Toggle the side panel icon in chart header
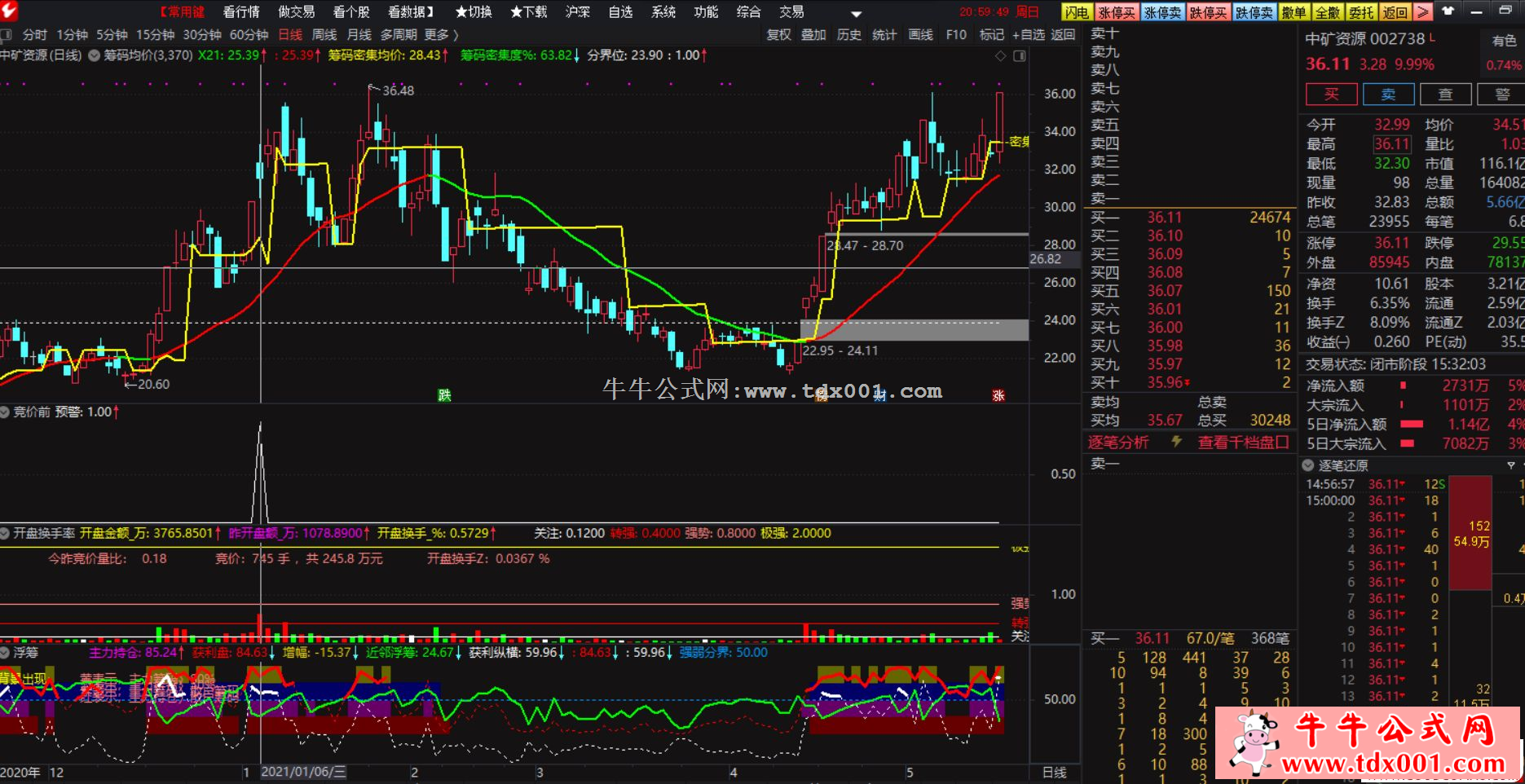The width and height of the screenshot is (1525, 784). point(1020,55)
